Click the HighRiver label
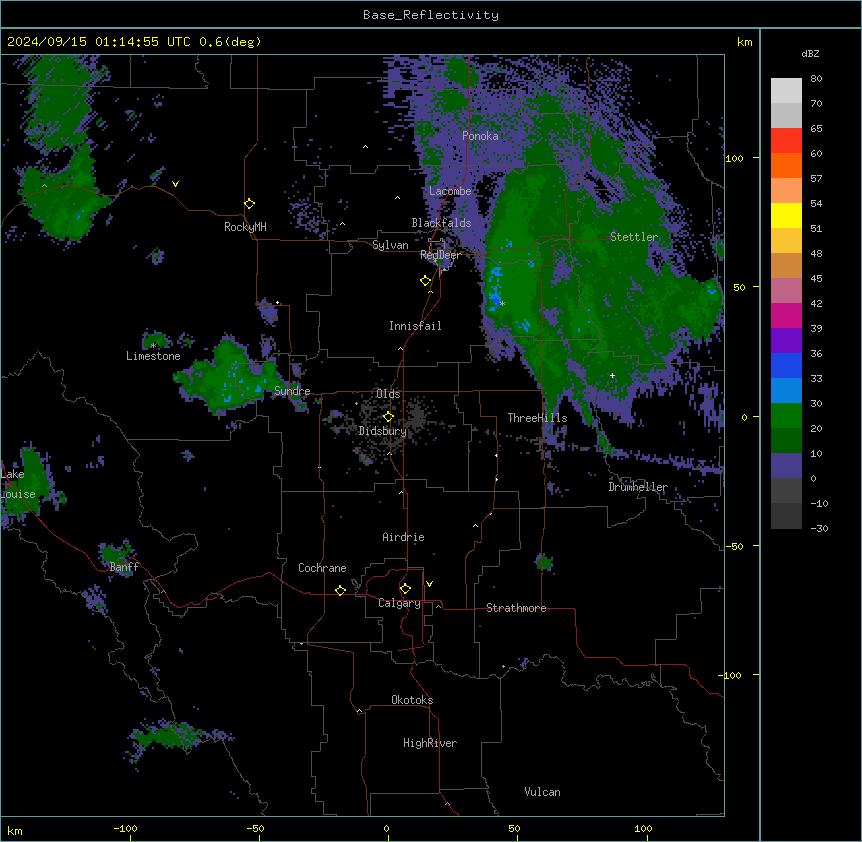This screenshot has height=842, width=862. [x=430, y=743]
